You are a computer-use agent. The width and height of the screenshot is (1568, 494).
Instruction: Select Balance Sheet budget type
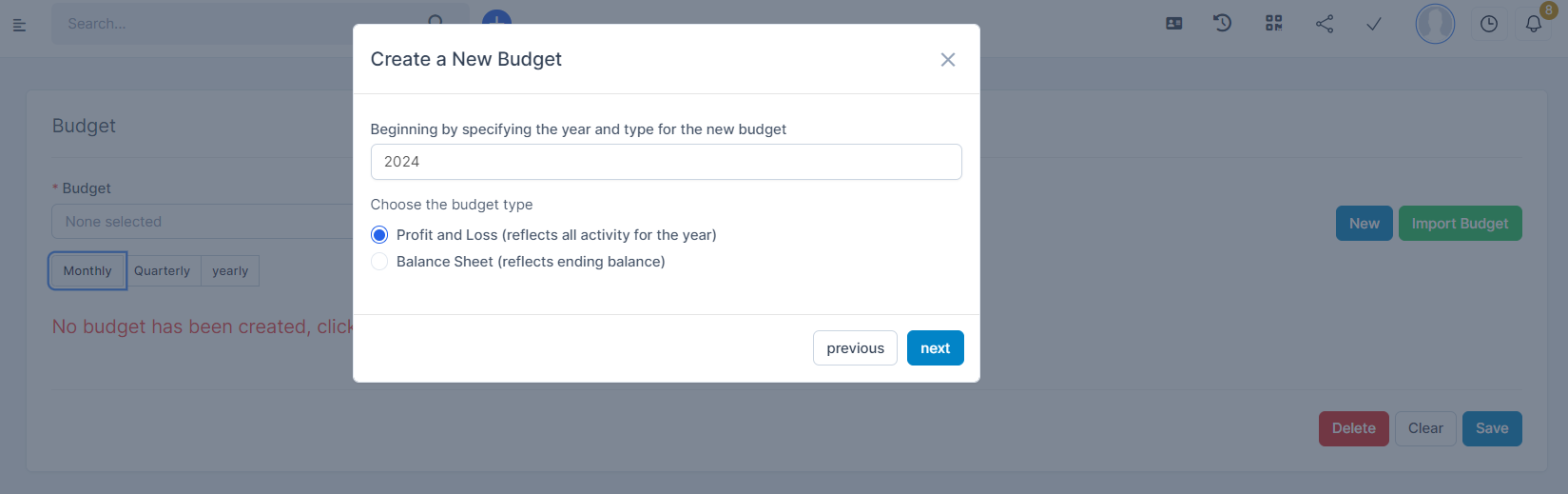pyautogui.click(x=379, y=262)
